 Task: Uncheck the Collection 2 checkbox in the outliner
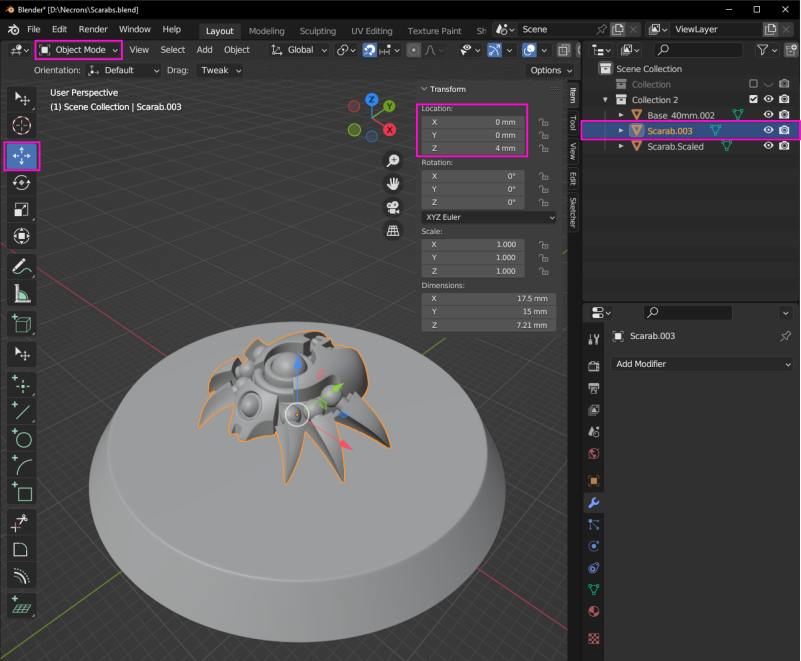point(753,100)
